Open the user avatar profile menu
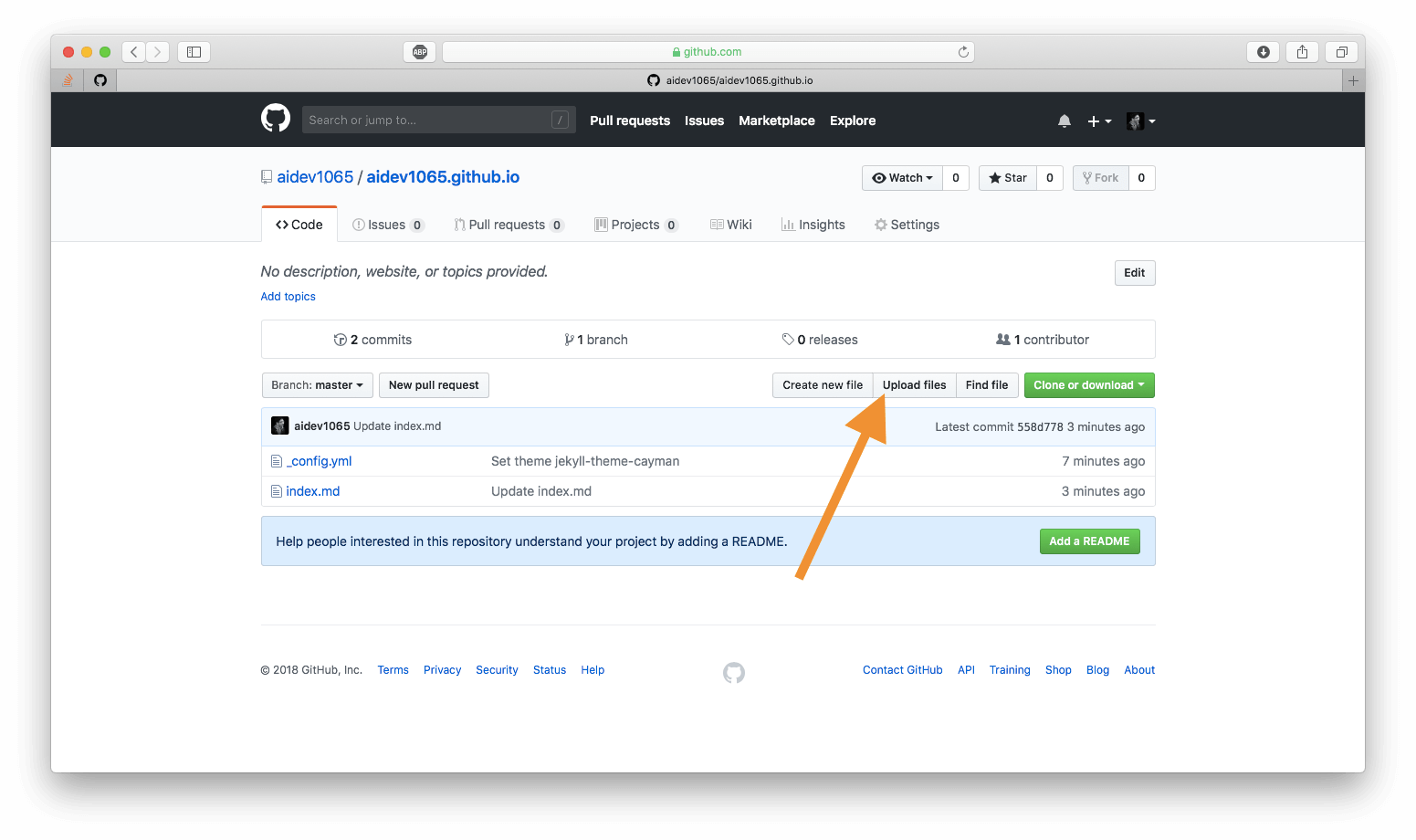This screenshot has height=840, width=1416. pyautogui.click(x=1140, y=121)
